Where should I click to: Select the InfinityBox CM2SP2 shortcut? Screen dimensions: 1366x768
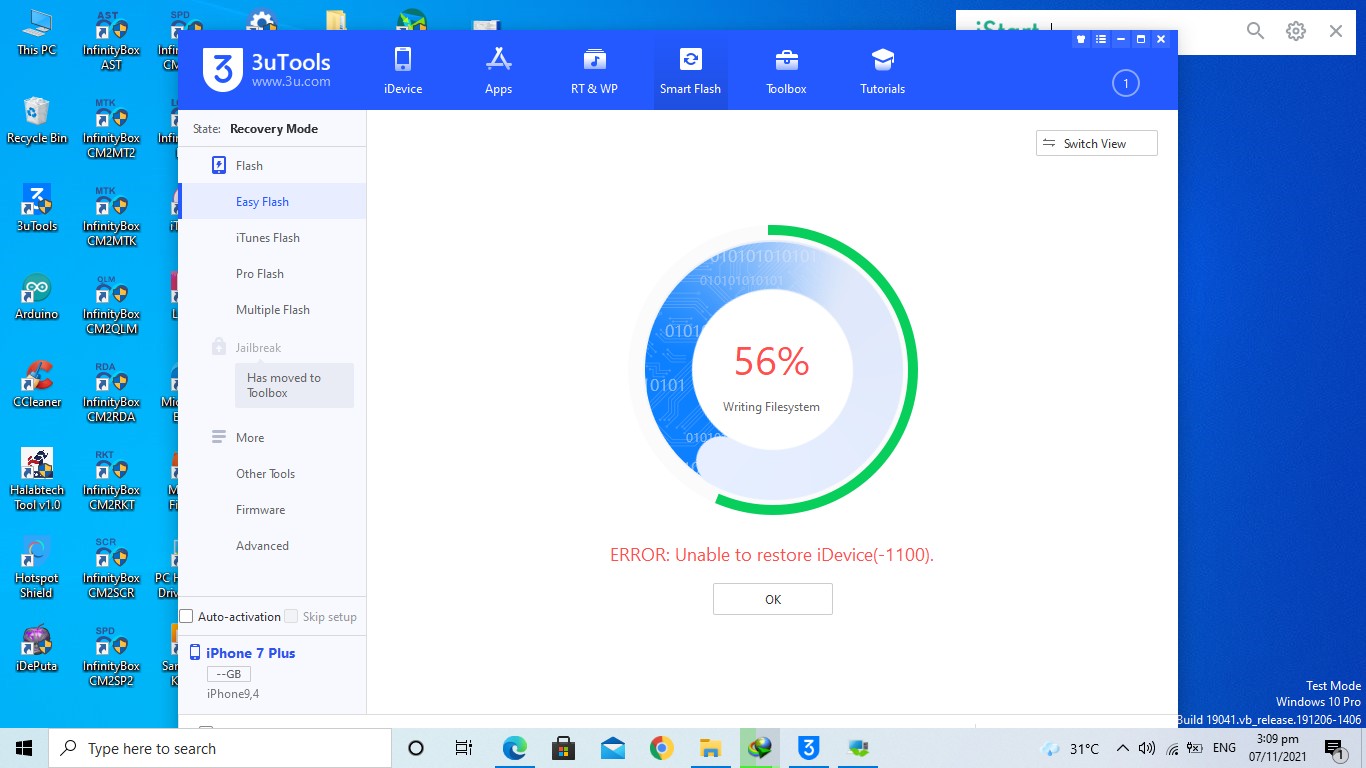(111, 656)
